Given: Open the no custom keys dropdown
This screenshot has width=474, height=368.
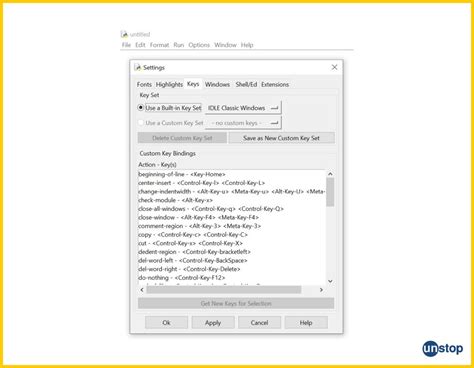Looking at the screenshot, I should click(x=243, y=123).
